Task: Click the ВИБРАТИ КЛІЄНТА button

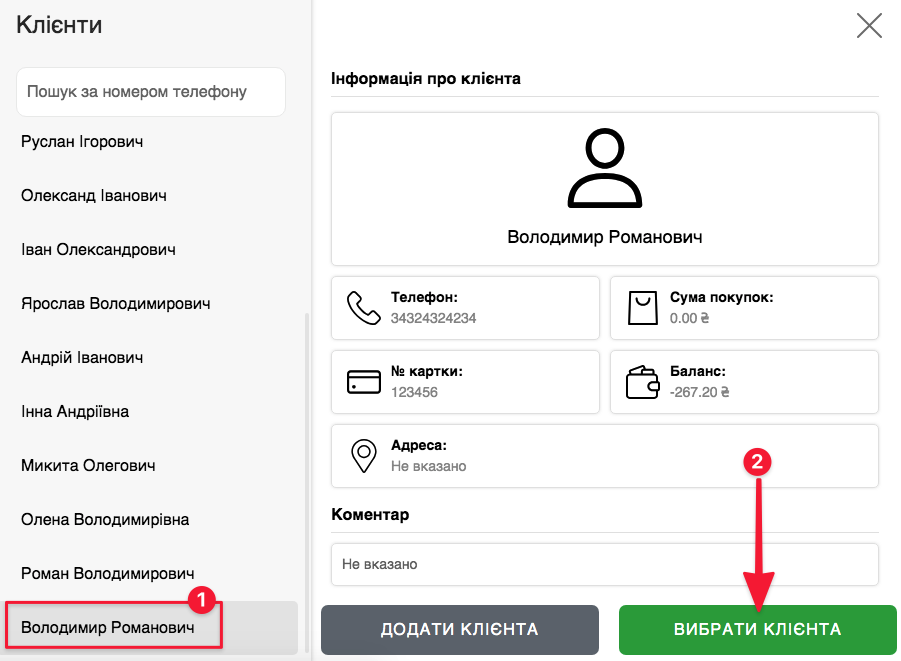Action: click(757, 629)
